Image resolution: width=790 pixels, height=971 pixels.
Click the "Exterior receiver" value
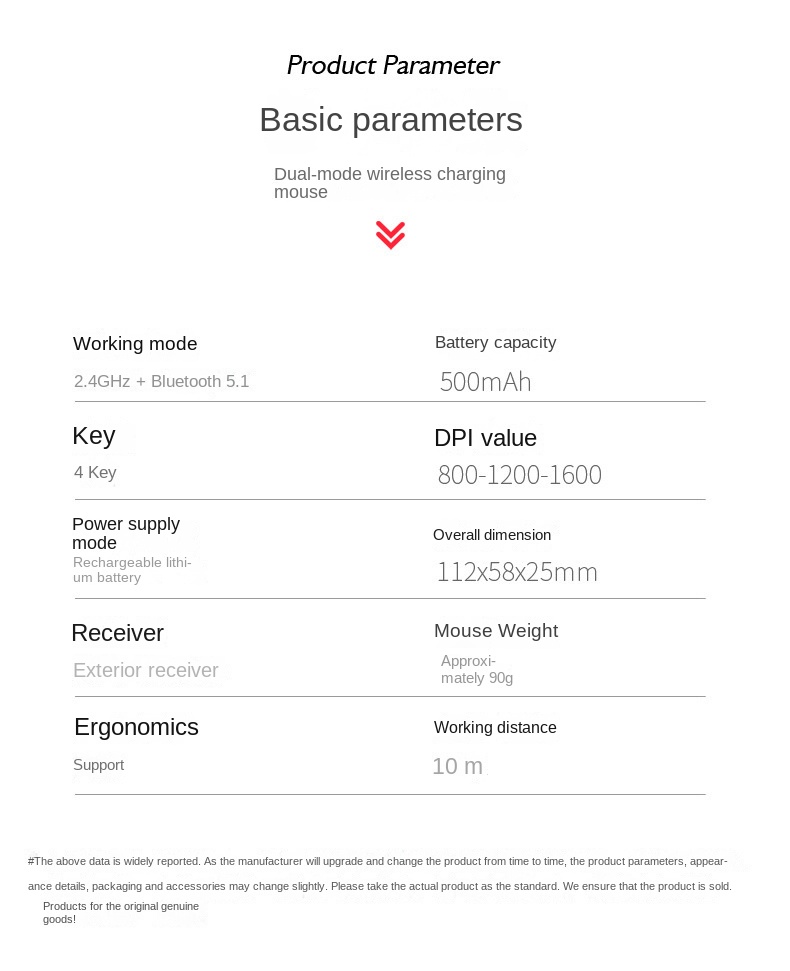click(145, 671)
